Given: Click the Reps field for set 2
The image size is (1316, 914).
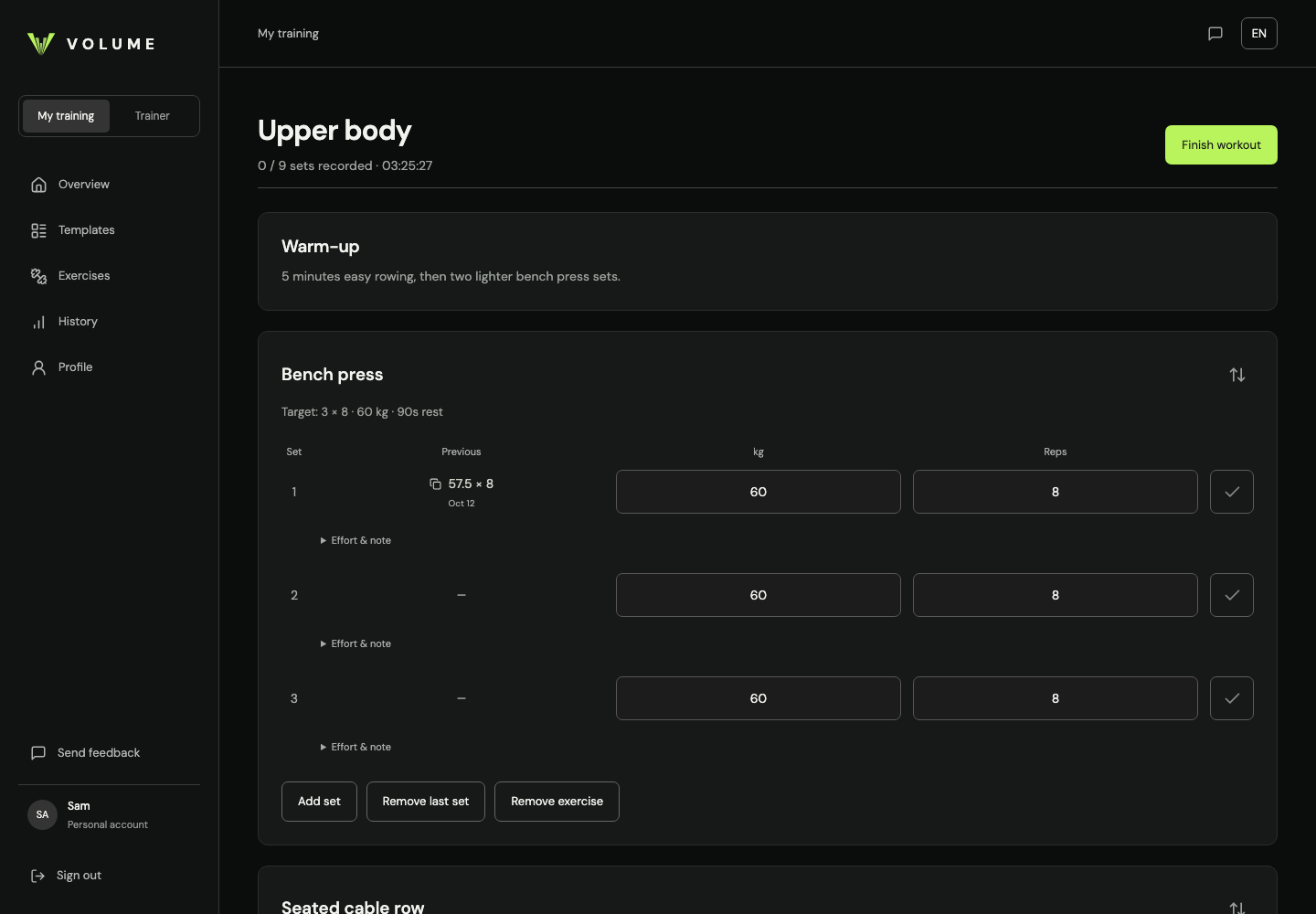Looking at the screenshot, I should click(1056, 595).
